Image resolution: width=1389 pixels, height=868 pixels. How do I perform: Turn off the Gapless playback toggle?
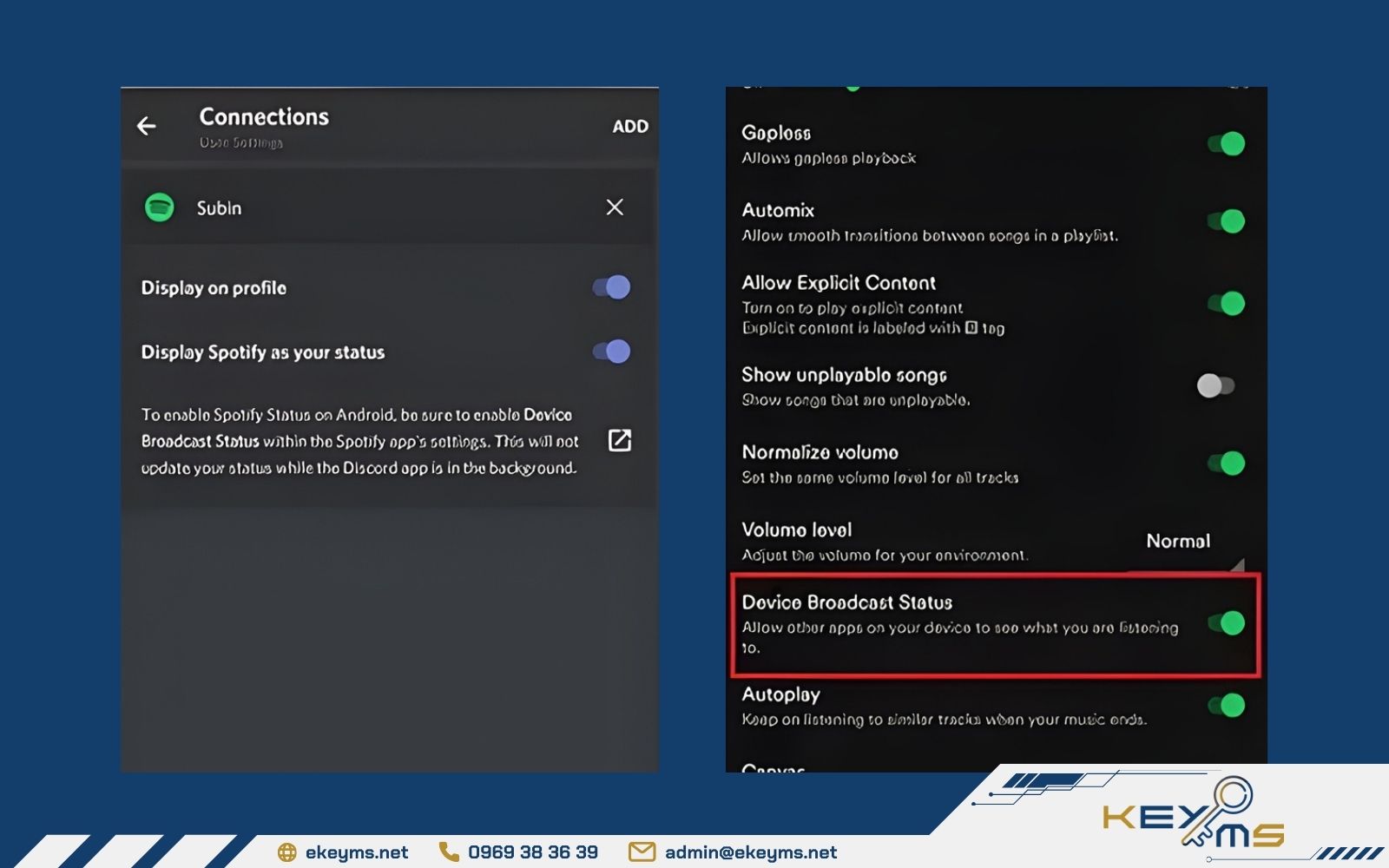[x=1226, y=144]
